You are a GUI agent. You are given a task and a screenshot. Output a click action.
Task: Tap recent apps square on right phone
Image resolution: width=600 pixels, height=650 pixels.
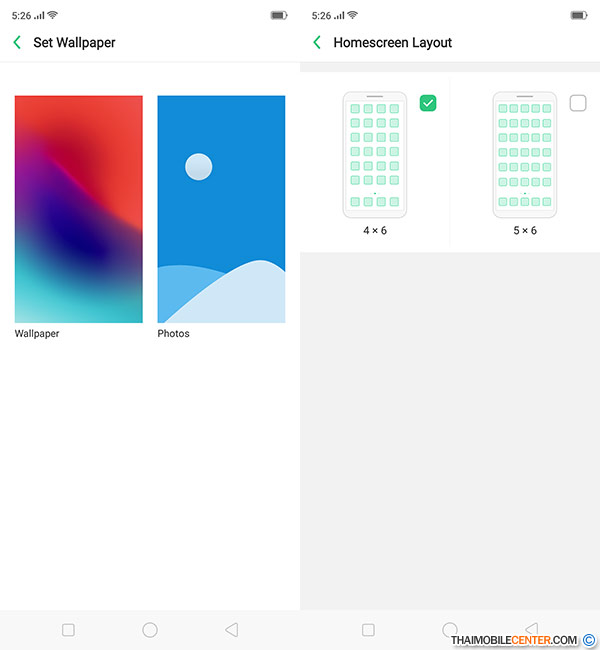(368, 630)
